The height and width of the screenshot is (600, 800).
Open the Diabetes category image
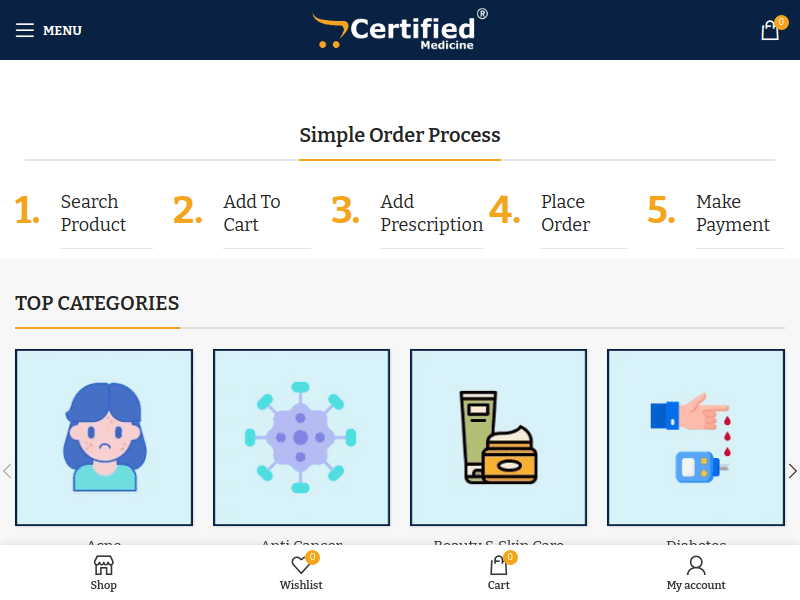(695, 437)
